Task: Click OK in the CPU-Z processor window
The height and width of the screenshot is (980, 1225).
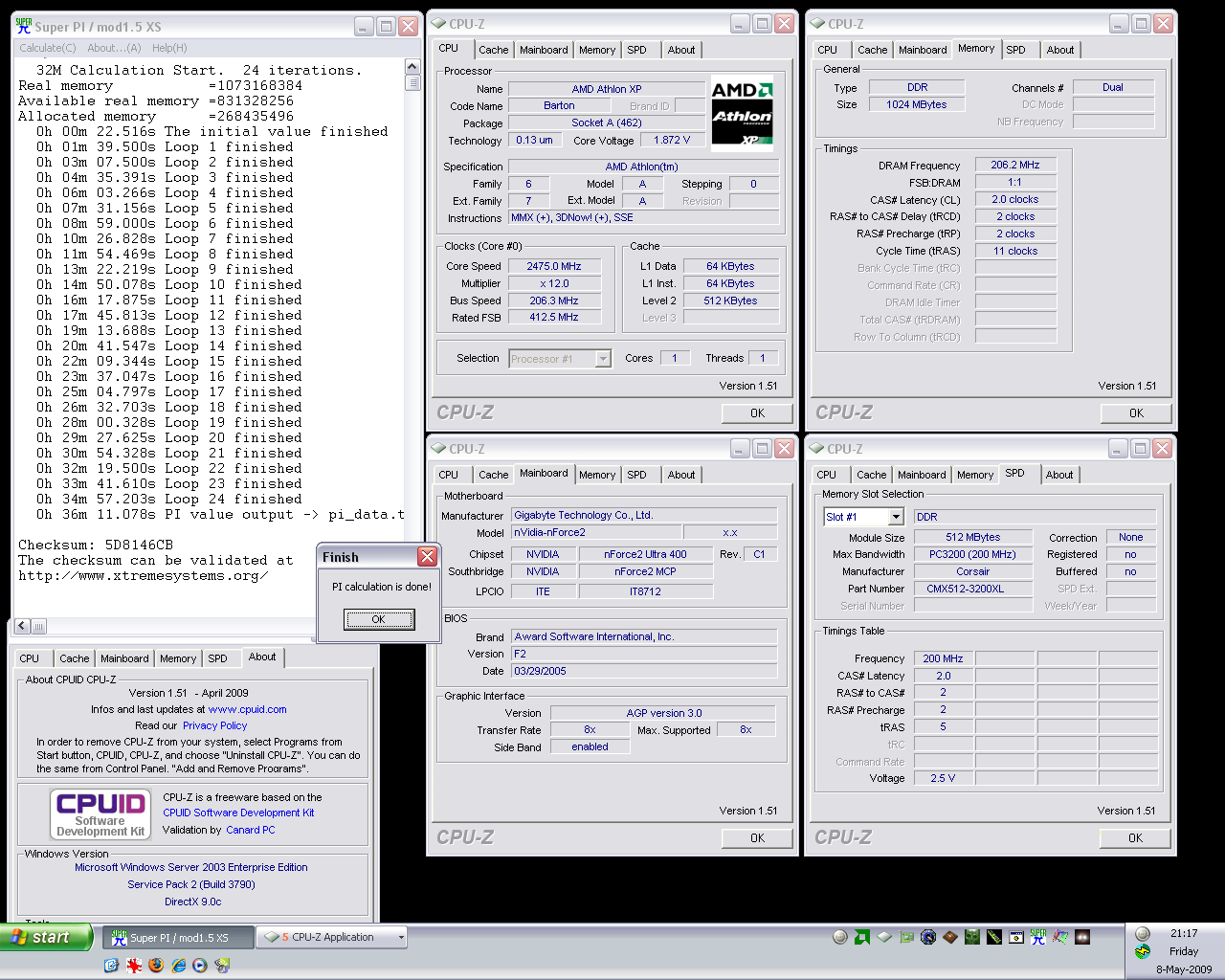Action: pos(757,413)
